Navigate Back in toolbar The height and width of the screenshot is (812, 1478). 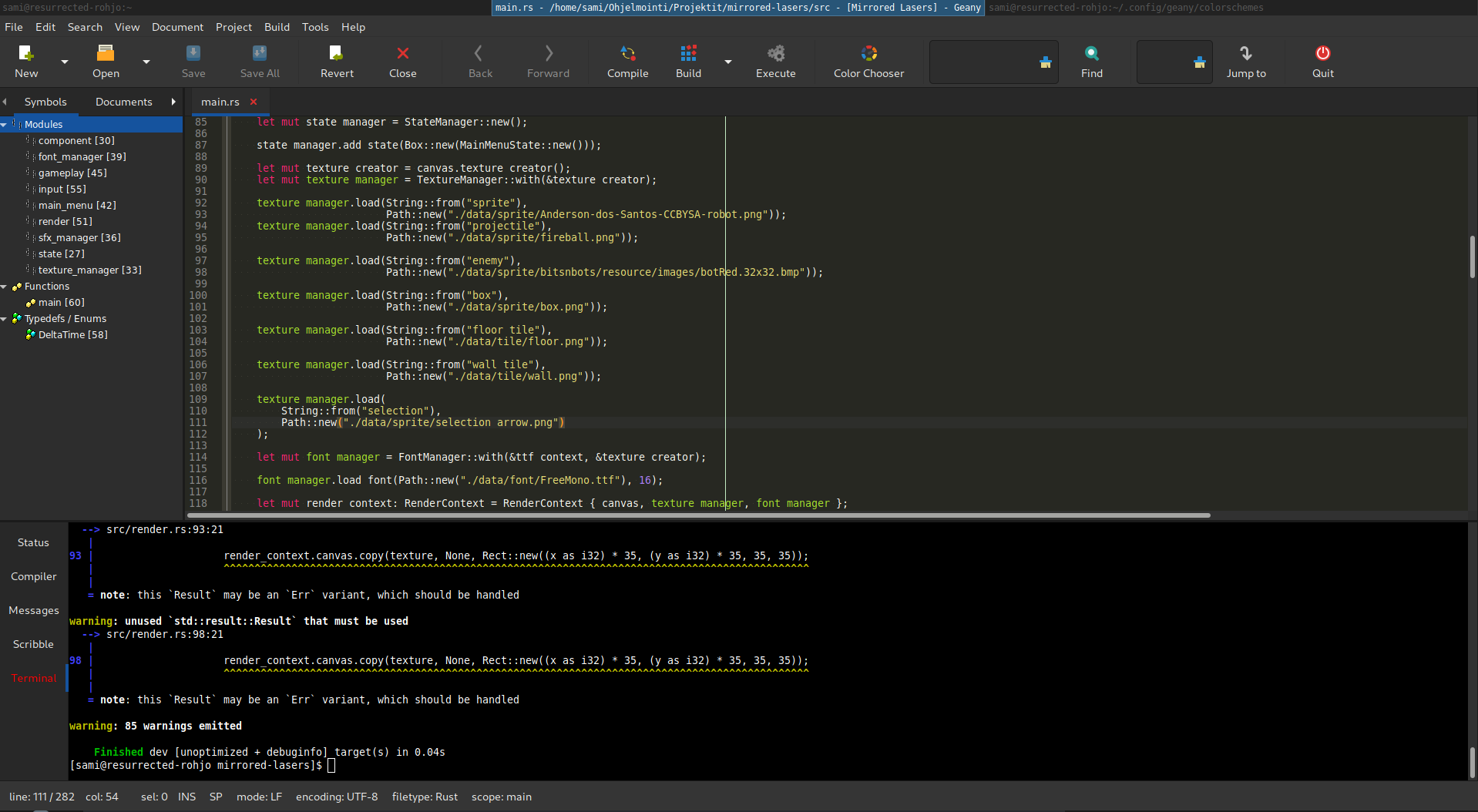pyautogui.click(x=480, y=62)
